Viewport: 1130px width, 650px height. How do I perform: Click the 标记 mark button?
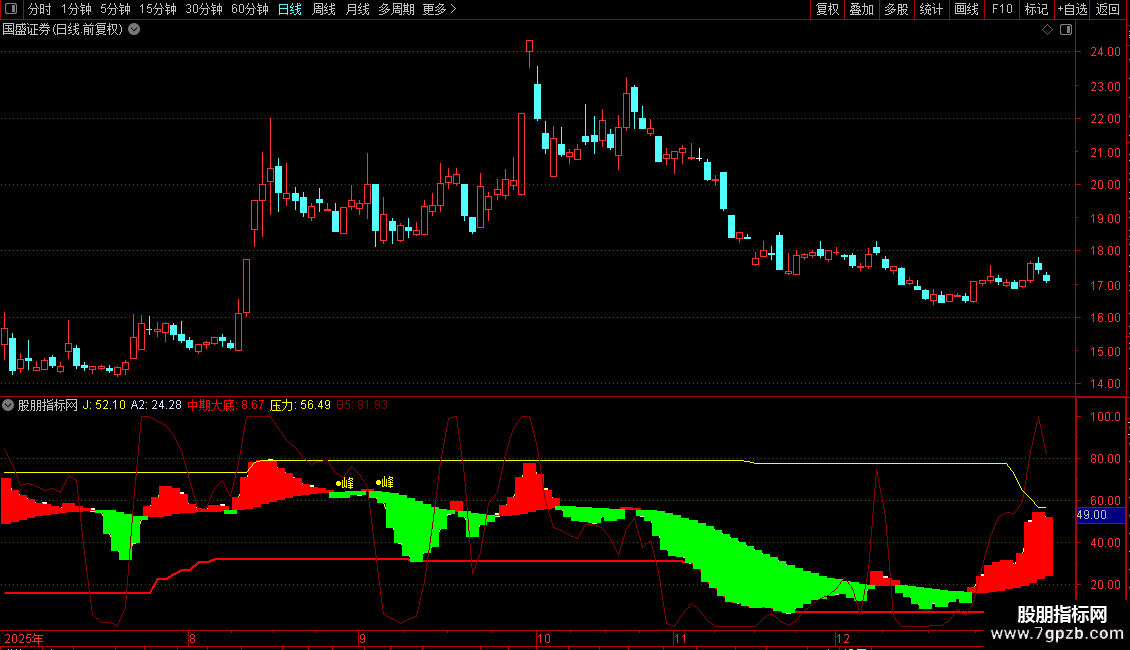pos(1036,9)
